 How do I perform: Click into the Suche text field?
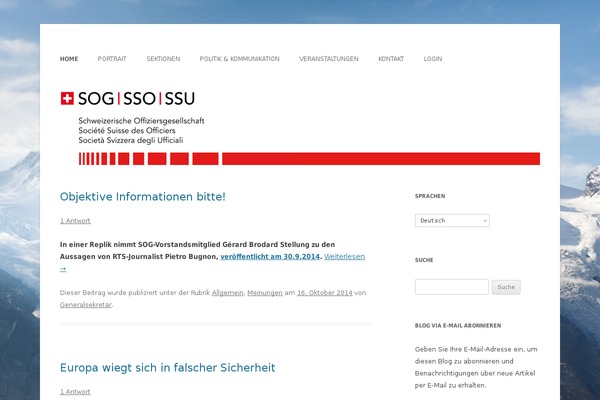(452, 287)
